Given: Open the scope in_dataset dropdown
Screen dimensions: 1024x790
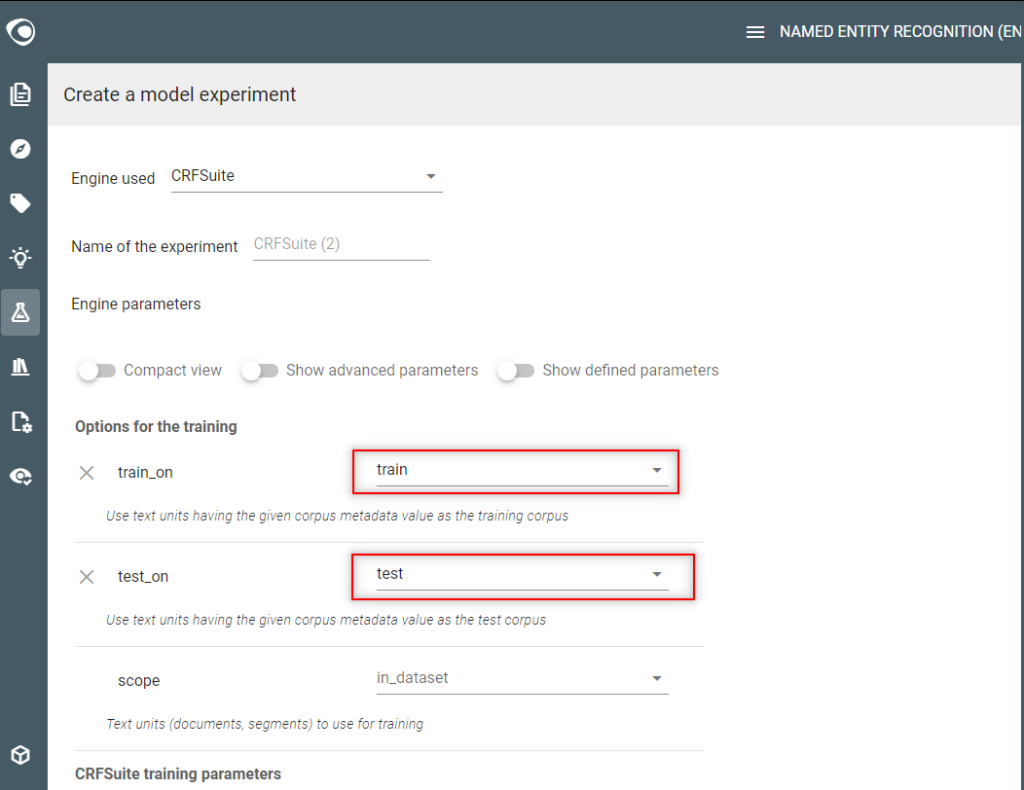Looking at the screenshot, I should (522, 678).
